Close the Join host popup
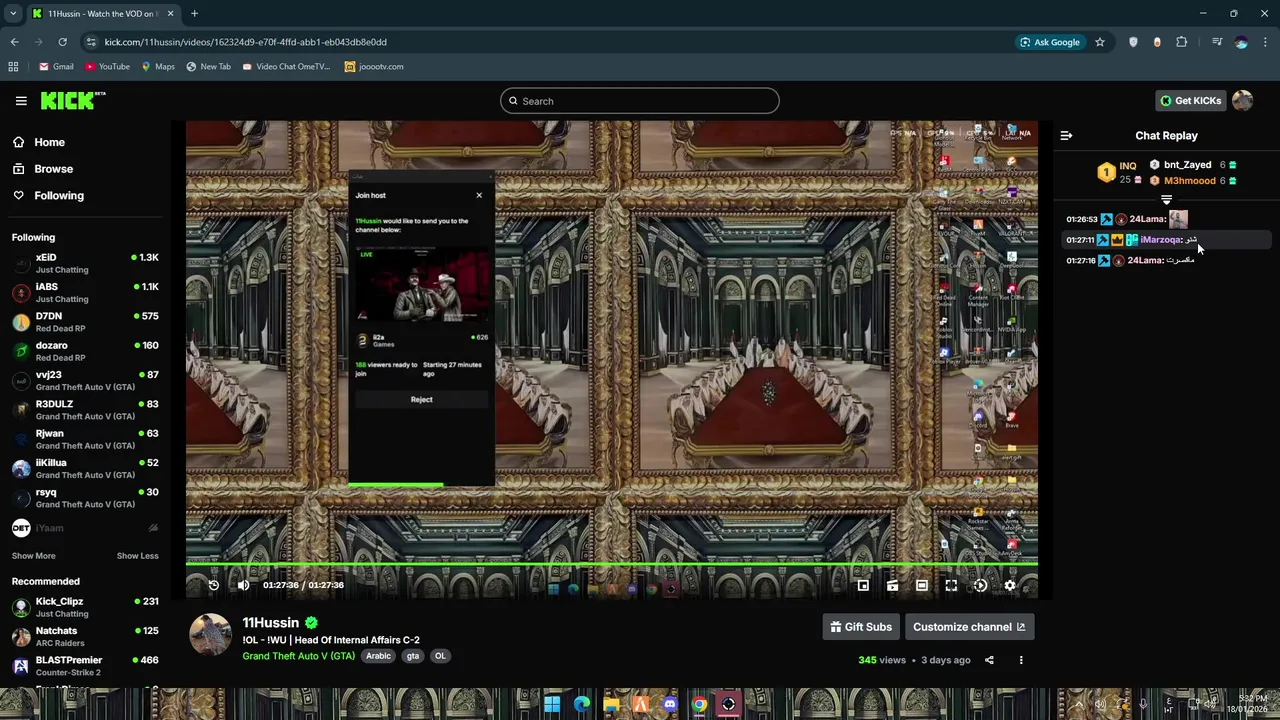The image size is (1280, 720). 479,195
